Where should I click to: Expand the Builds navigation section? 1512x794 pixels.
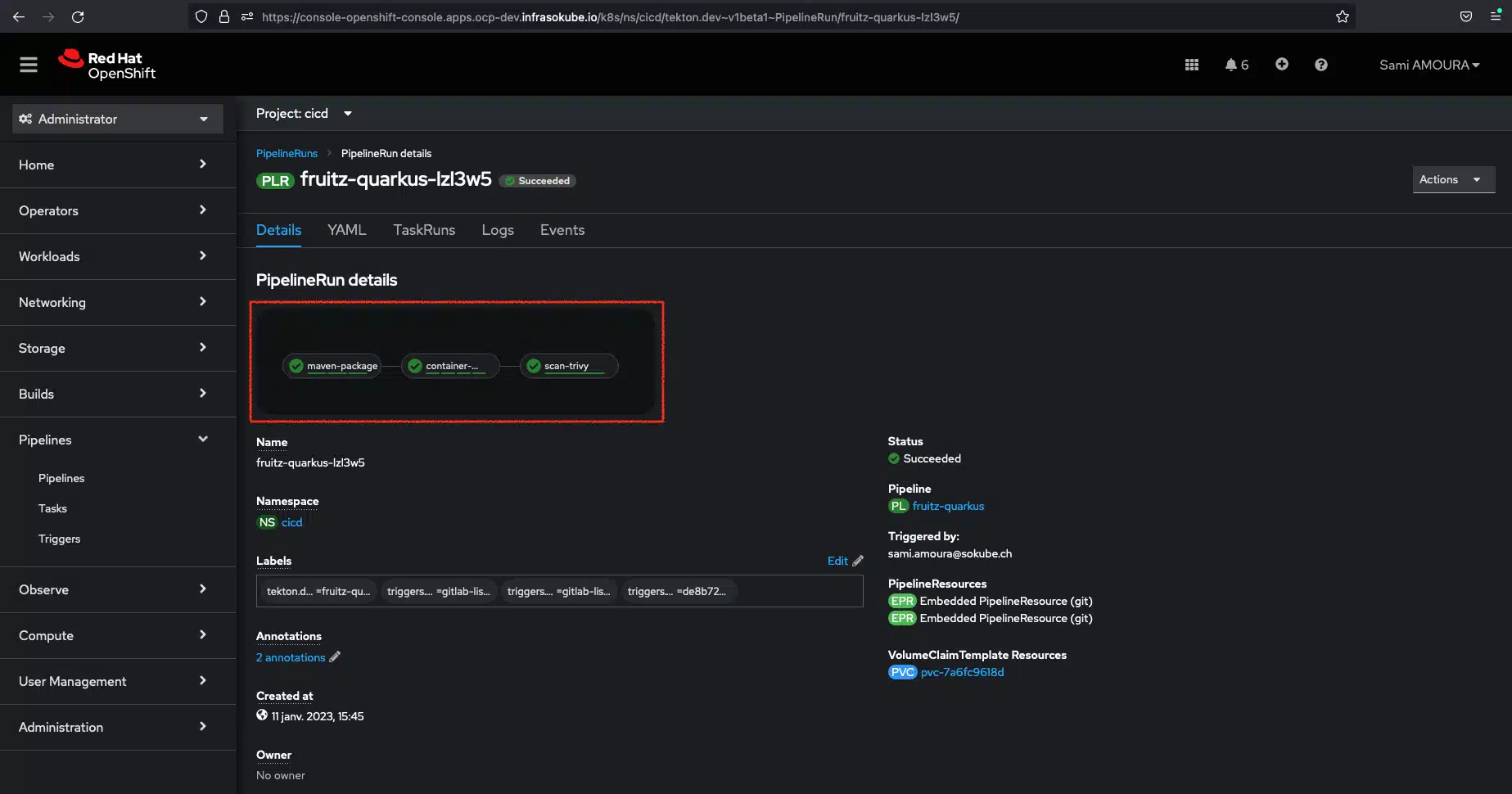pos(118,394)
